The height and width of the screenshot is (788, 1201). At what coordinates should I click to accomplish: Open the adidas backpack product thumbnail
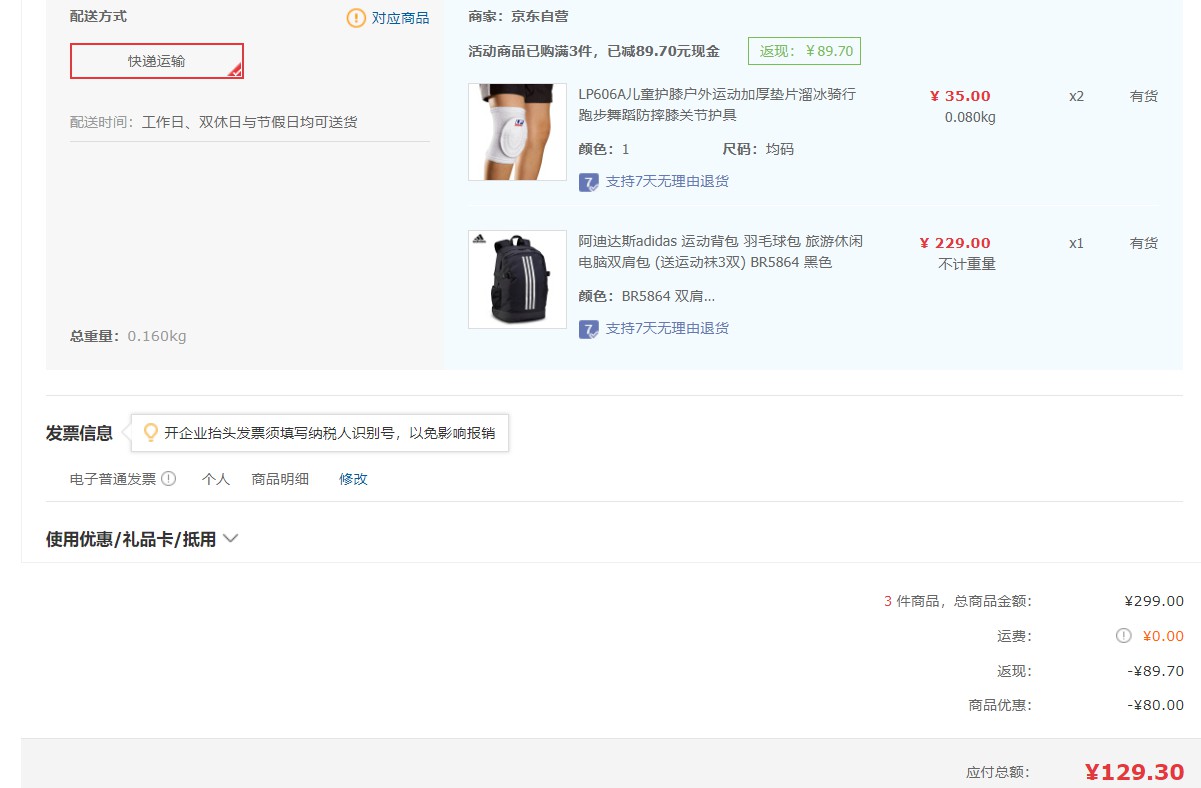click(x=517, y=279)
